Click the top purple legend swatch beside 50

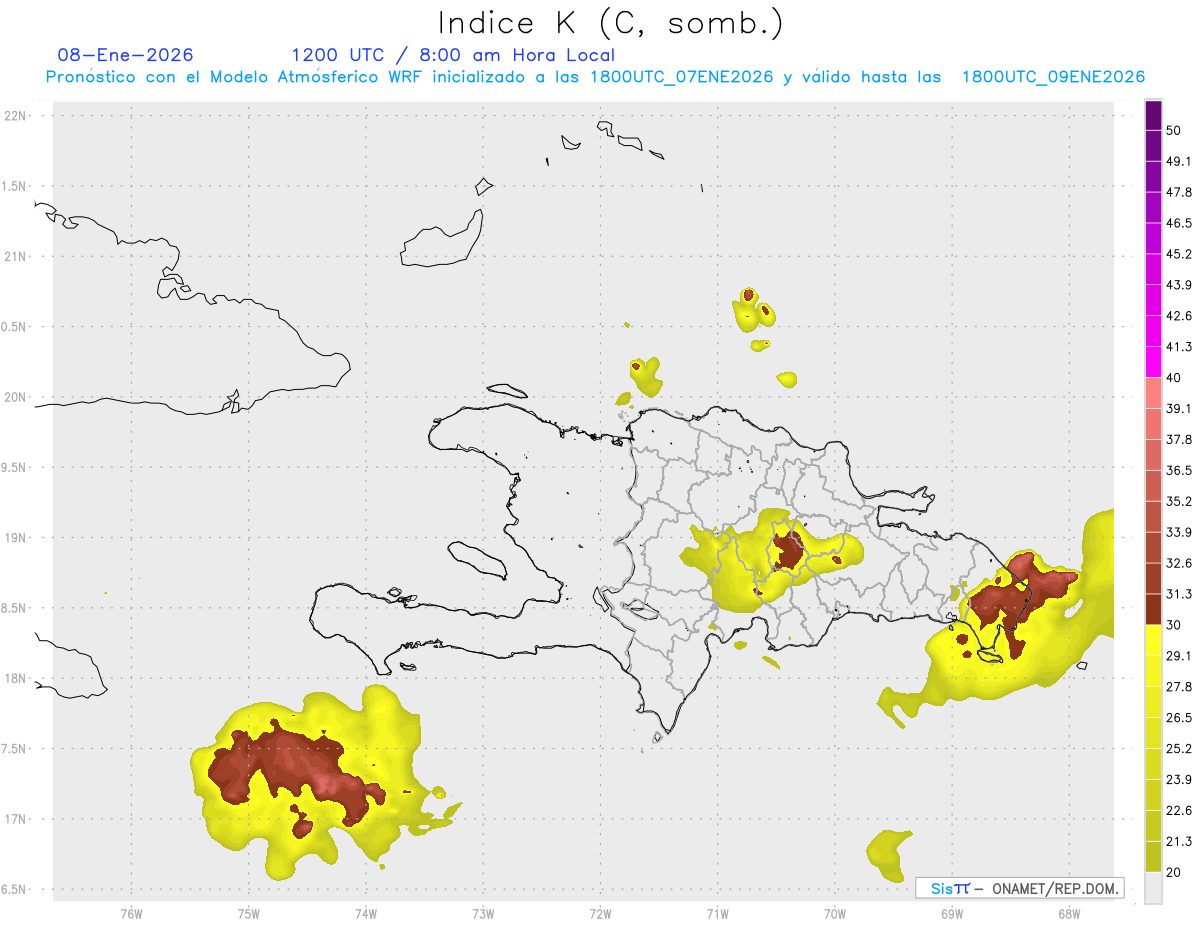click(x=1153, y=116)
